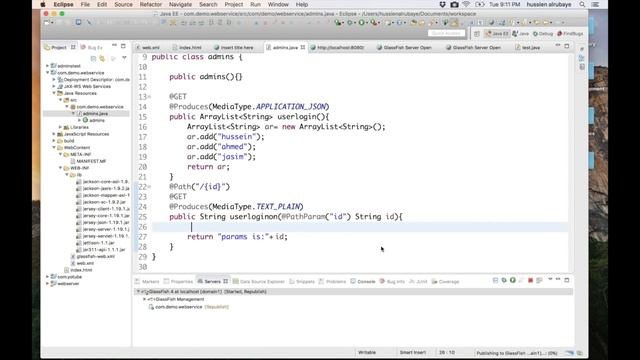Switch to http://localhost:8080 browser tab
The height and width of the screenshot is (360, 640).
pyautogui.click(x=337, y=47)
